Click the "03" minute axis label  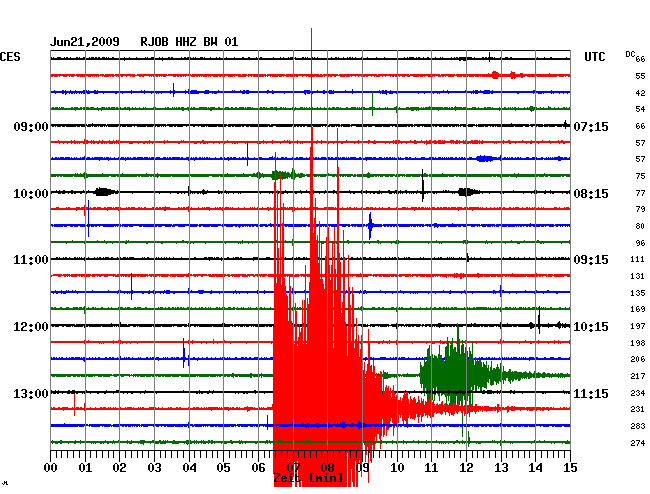[154, 468]
